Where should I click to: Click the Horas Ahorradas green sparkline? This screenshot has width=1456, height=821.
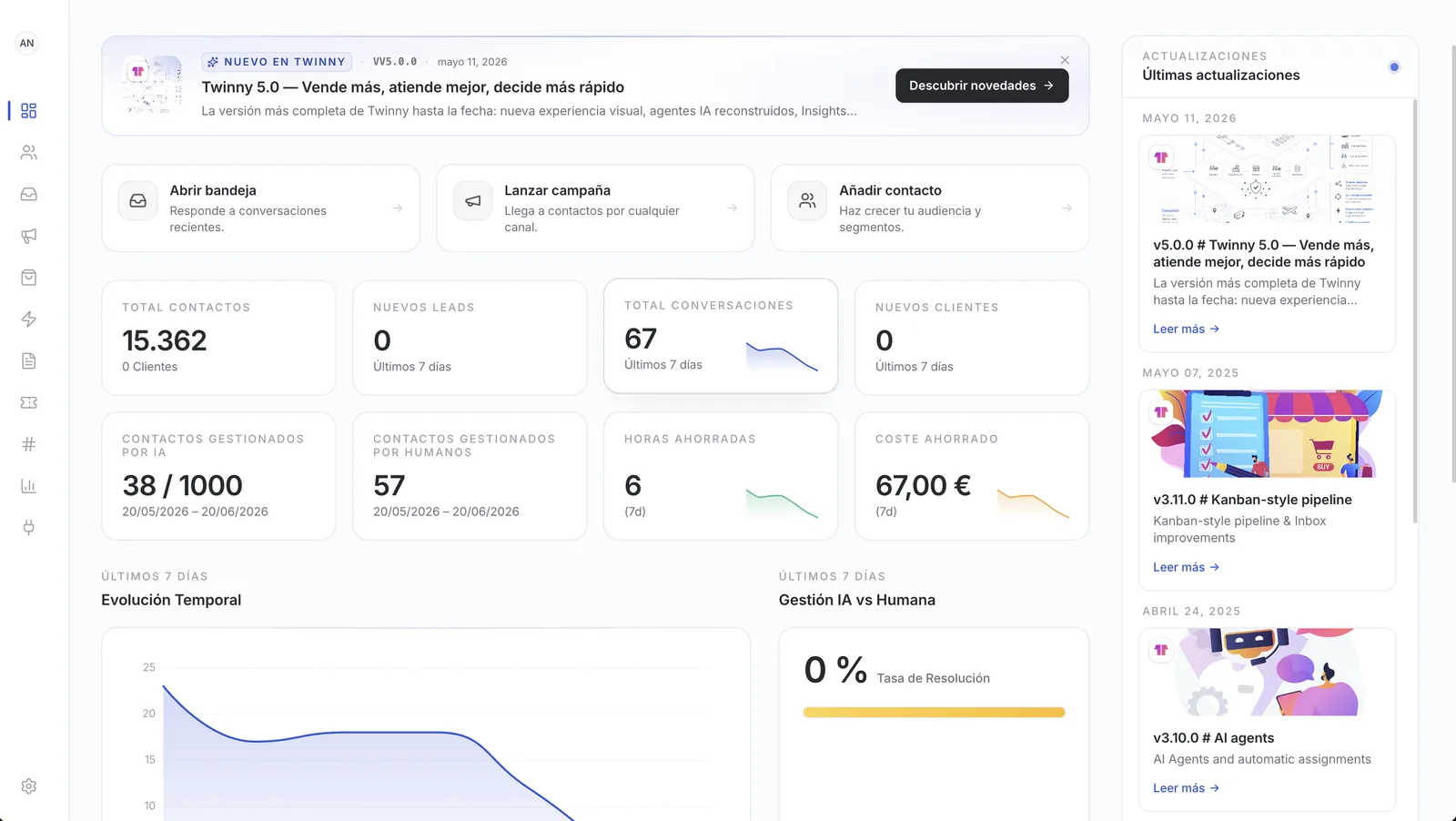[782, 503]
